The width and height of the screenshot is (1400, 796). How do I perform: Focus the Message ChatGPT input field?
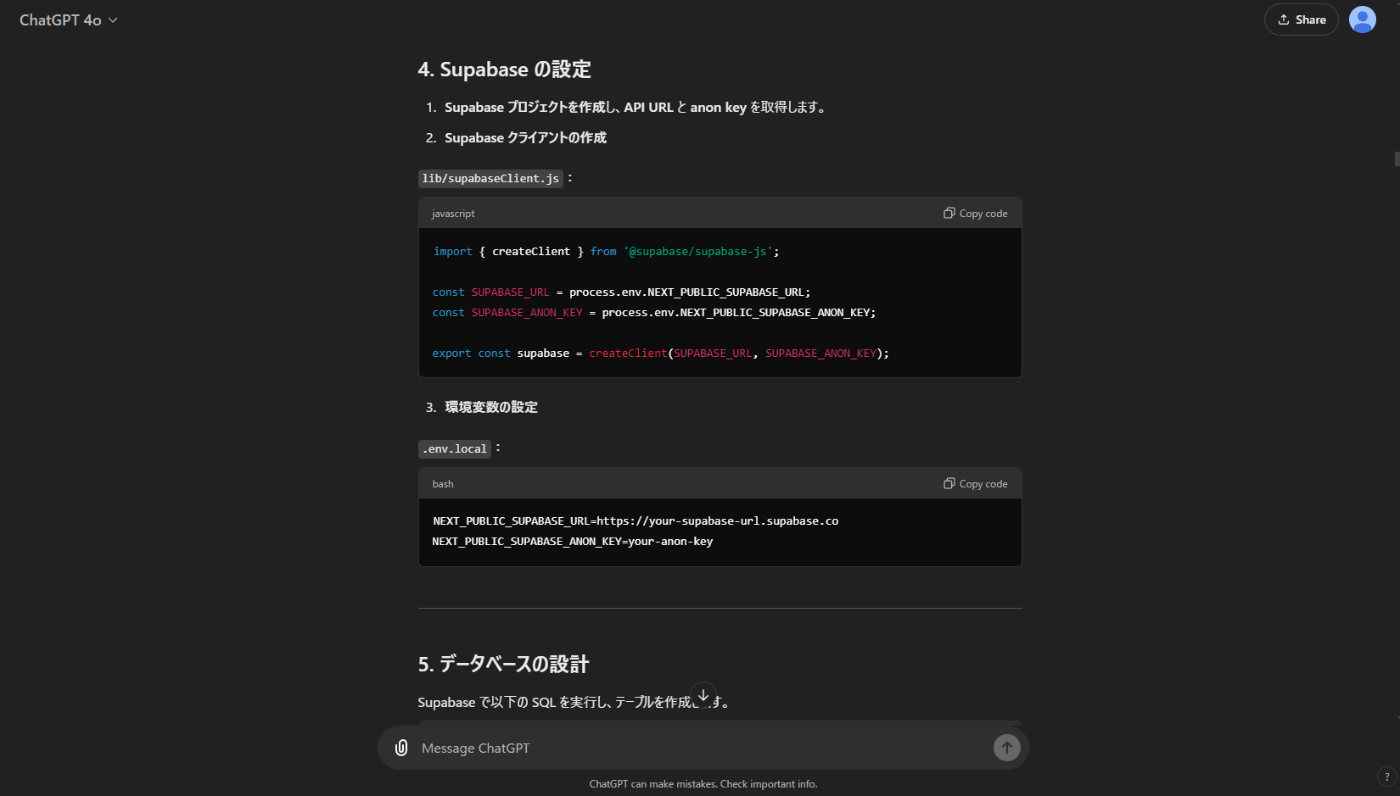700,748
